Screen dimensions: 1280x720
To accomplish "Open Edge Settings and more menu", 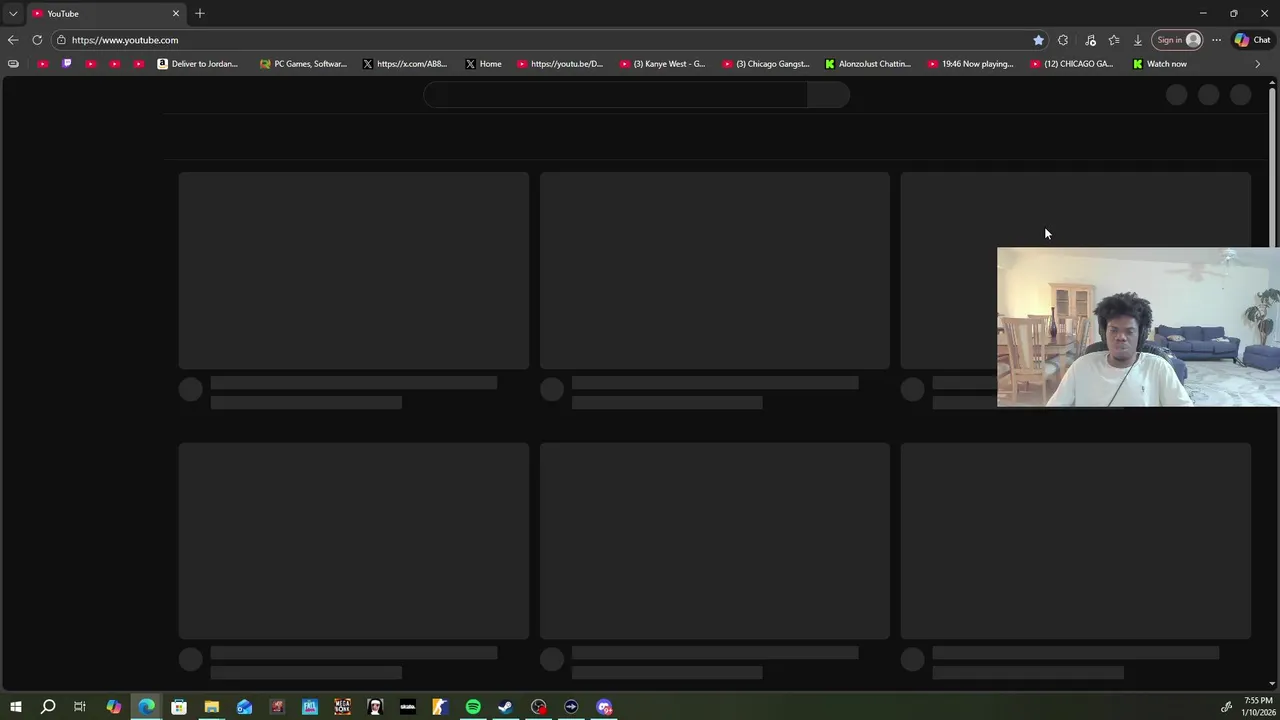I will 1216,40.
